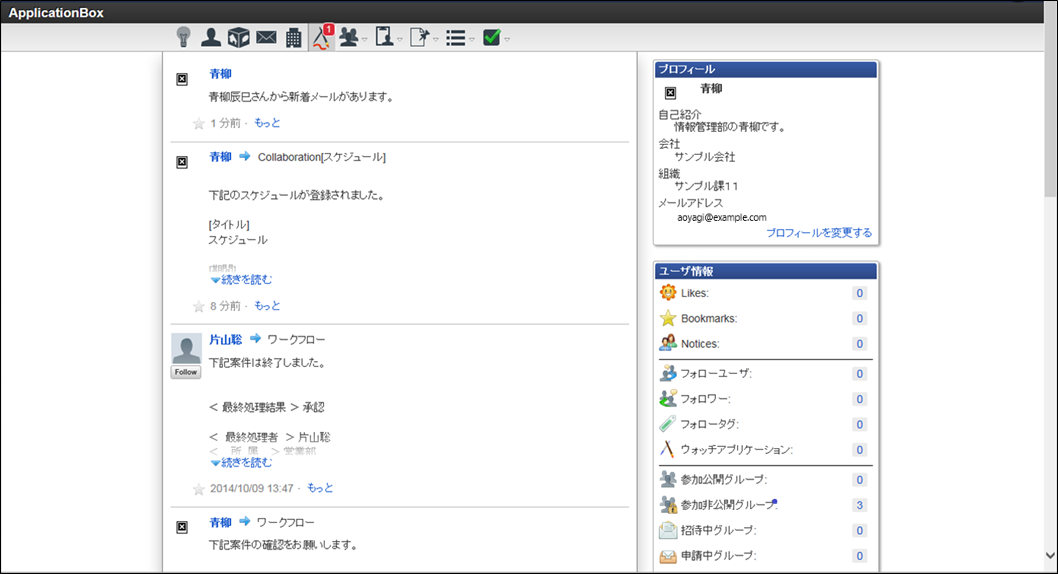This screenshot has width=1058, height=574.
Task: Click the プロフィールを変更する link
Action: point(818,232)
